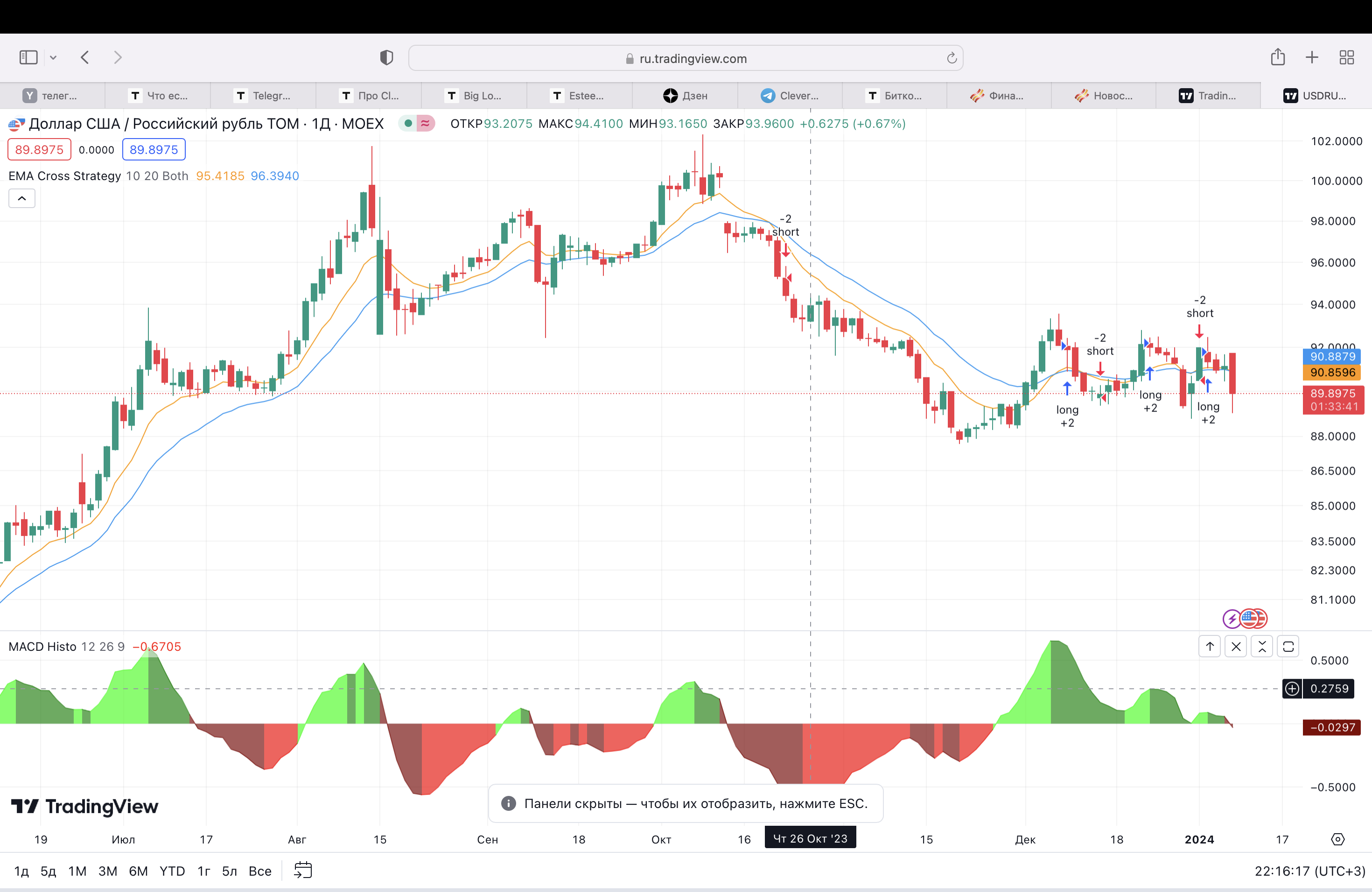Open the go-to-date calendar icon
1372x892 pixels.
[303, 870]
